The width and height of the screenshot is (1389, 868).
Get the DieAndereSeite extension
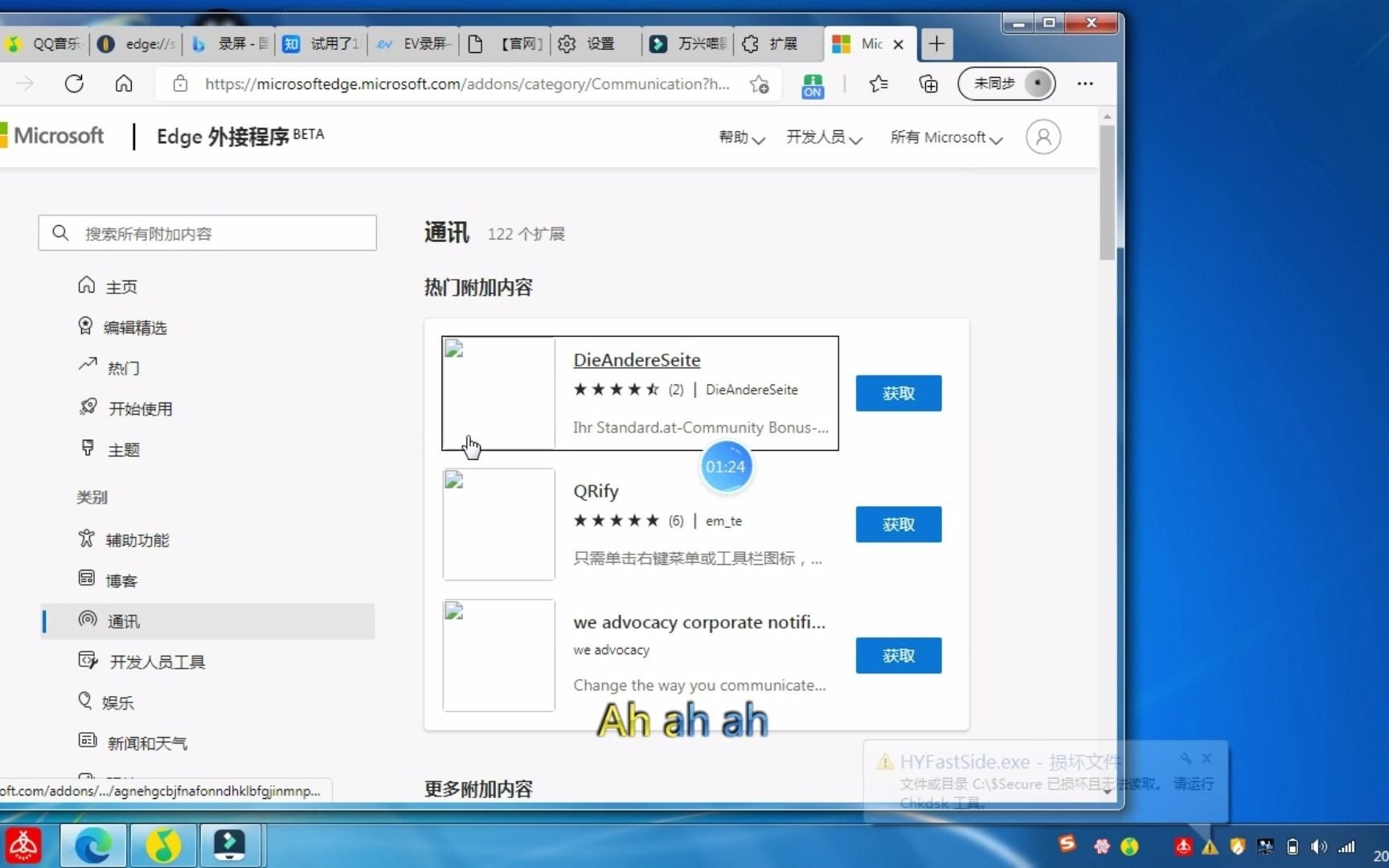point(898,393)
